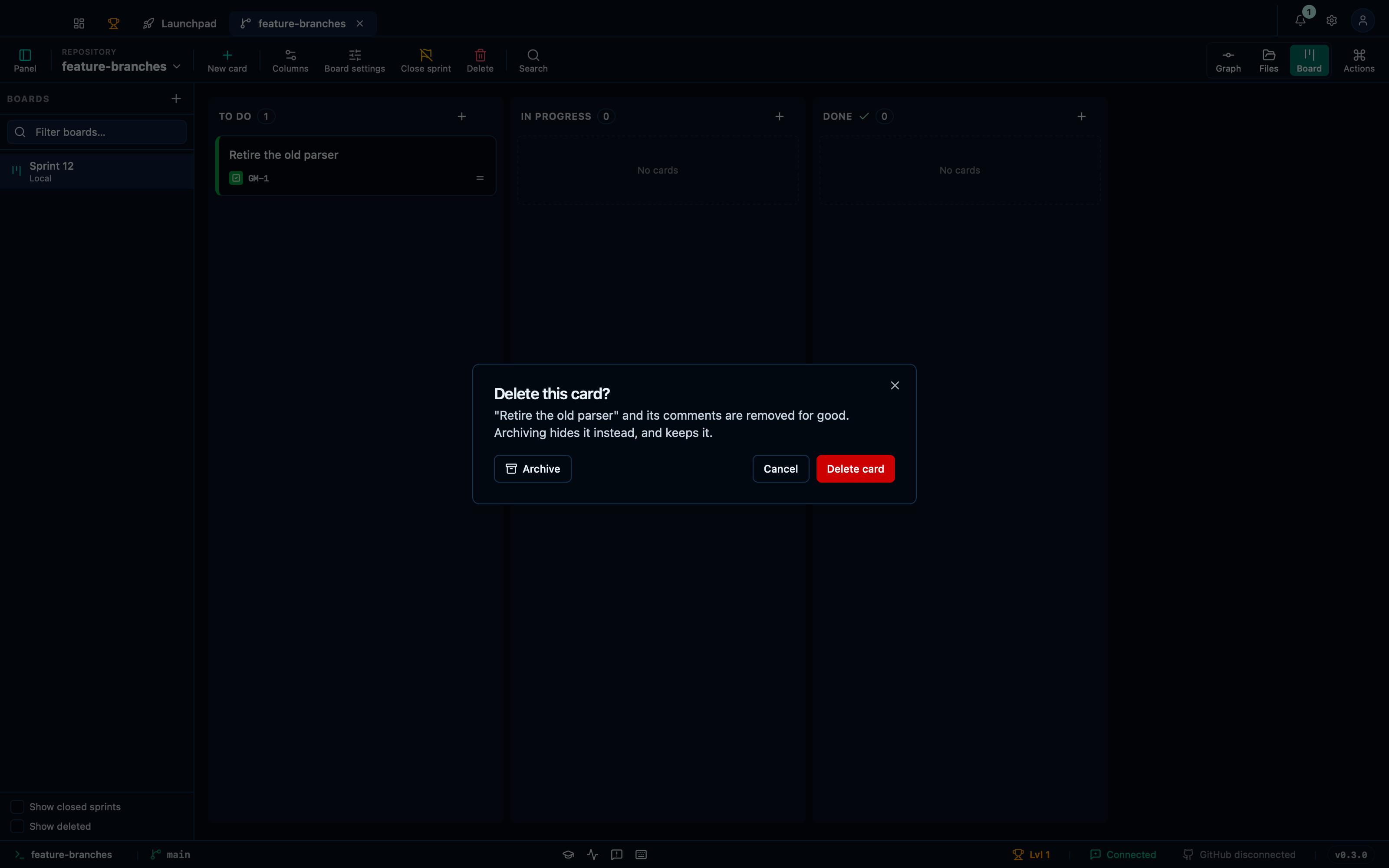The width and height of the screenshot is (1389, 868).
Task: Click the v0.3.0 version badge
Action: pyautogui.click(x=1351, y=854)
